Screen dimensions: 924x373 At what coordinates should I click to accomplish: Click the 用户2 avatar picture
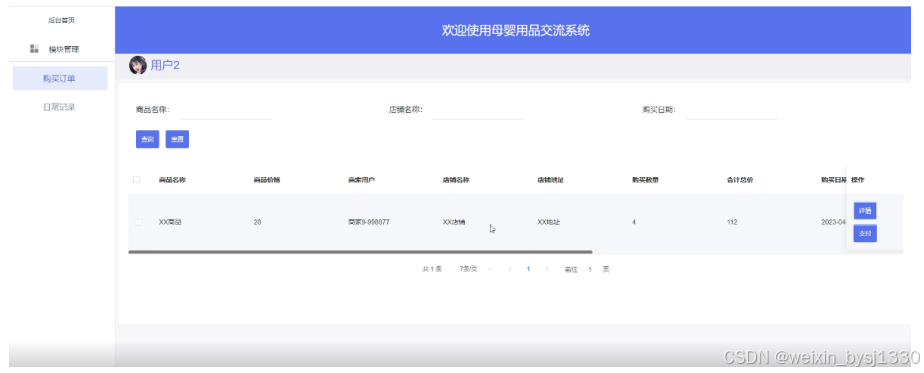tap(138, 65)
